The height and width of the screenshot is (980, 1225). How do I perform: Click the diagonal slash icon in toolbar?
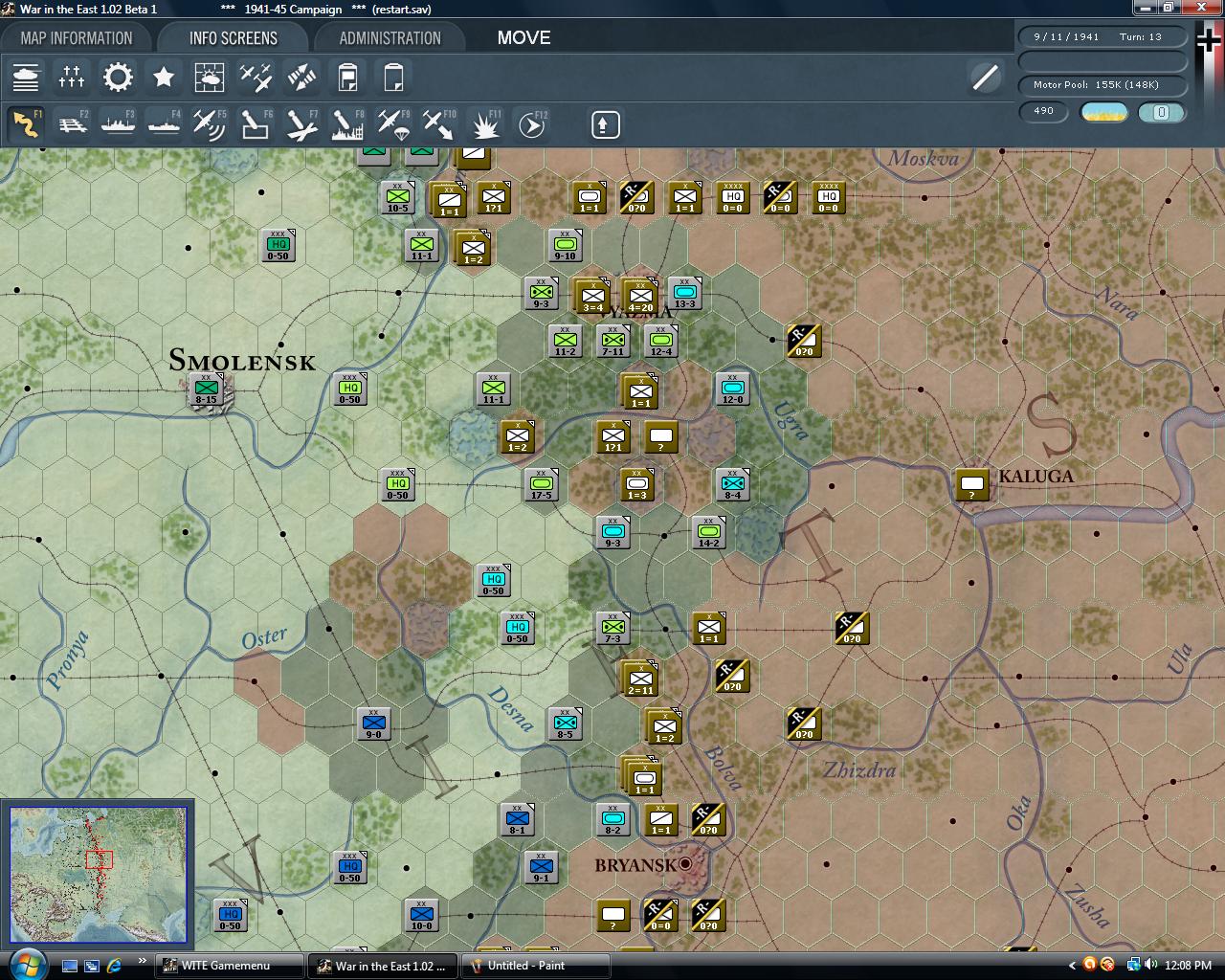pos(985,78)
